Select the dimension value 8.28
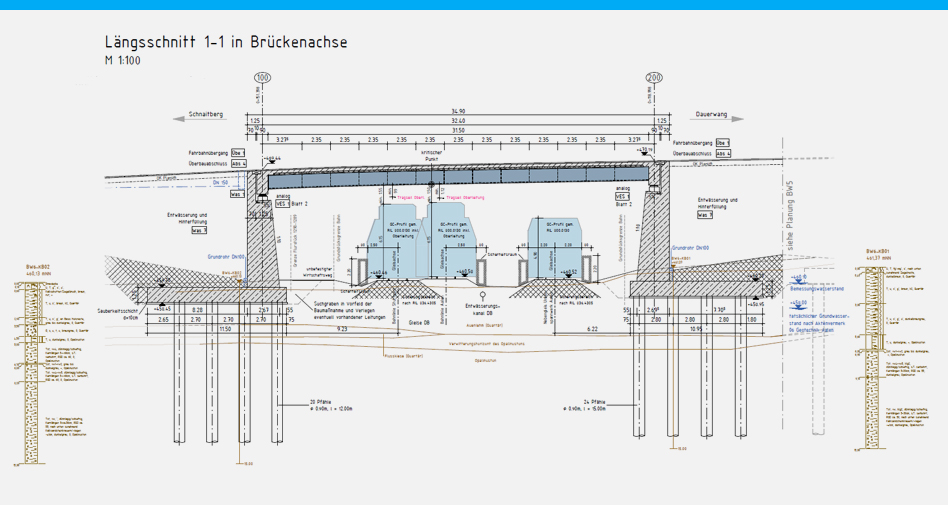This screenshot has height=505, width=948. pos(196,310)
